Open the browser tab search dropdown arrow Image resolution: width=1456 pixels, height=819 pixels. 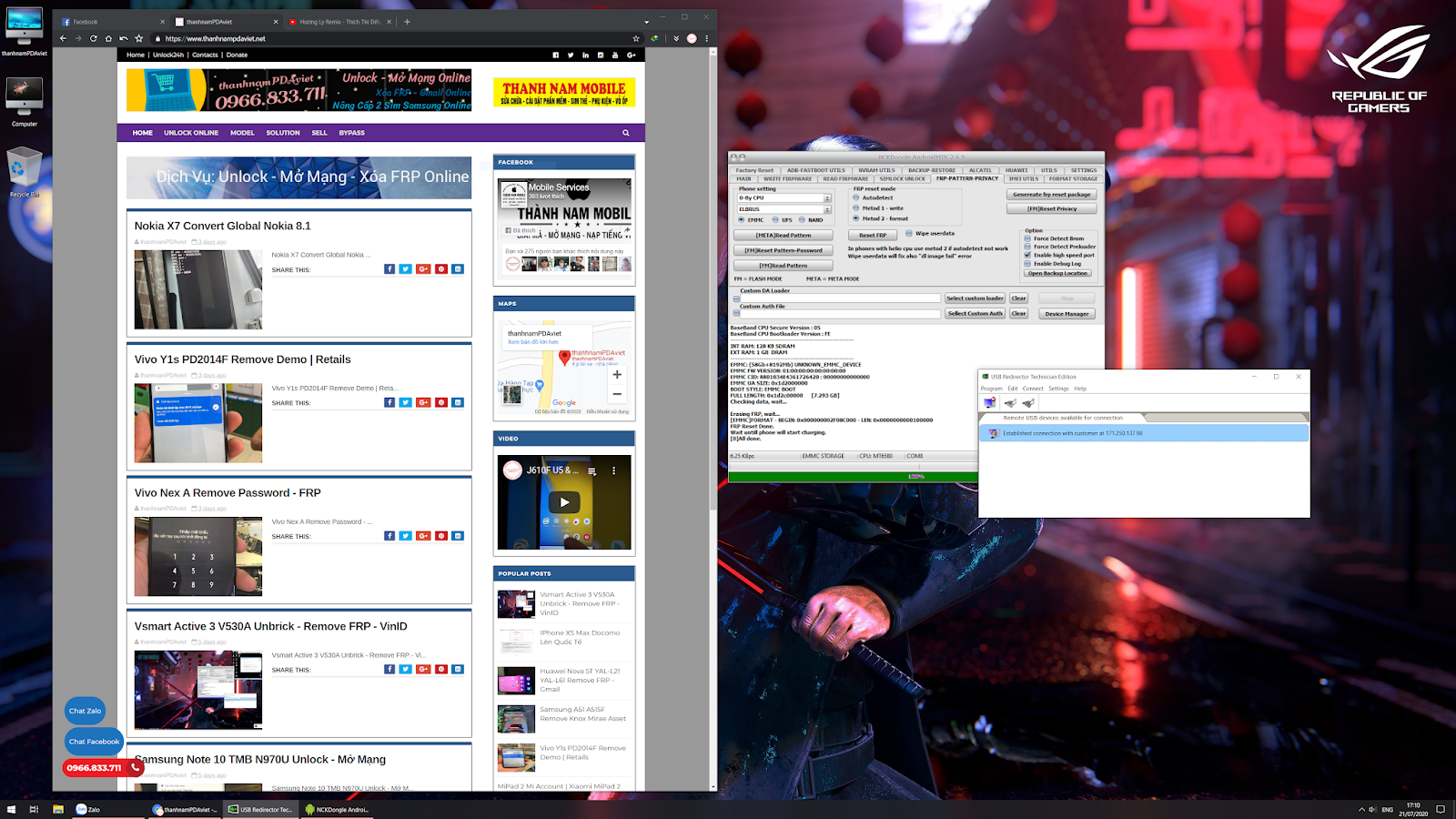[x=646, y=22]
